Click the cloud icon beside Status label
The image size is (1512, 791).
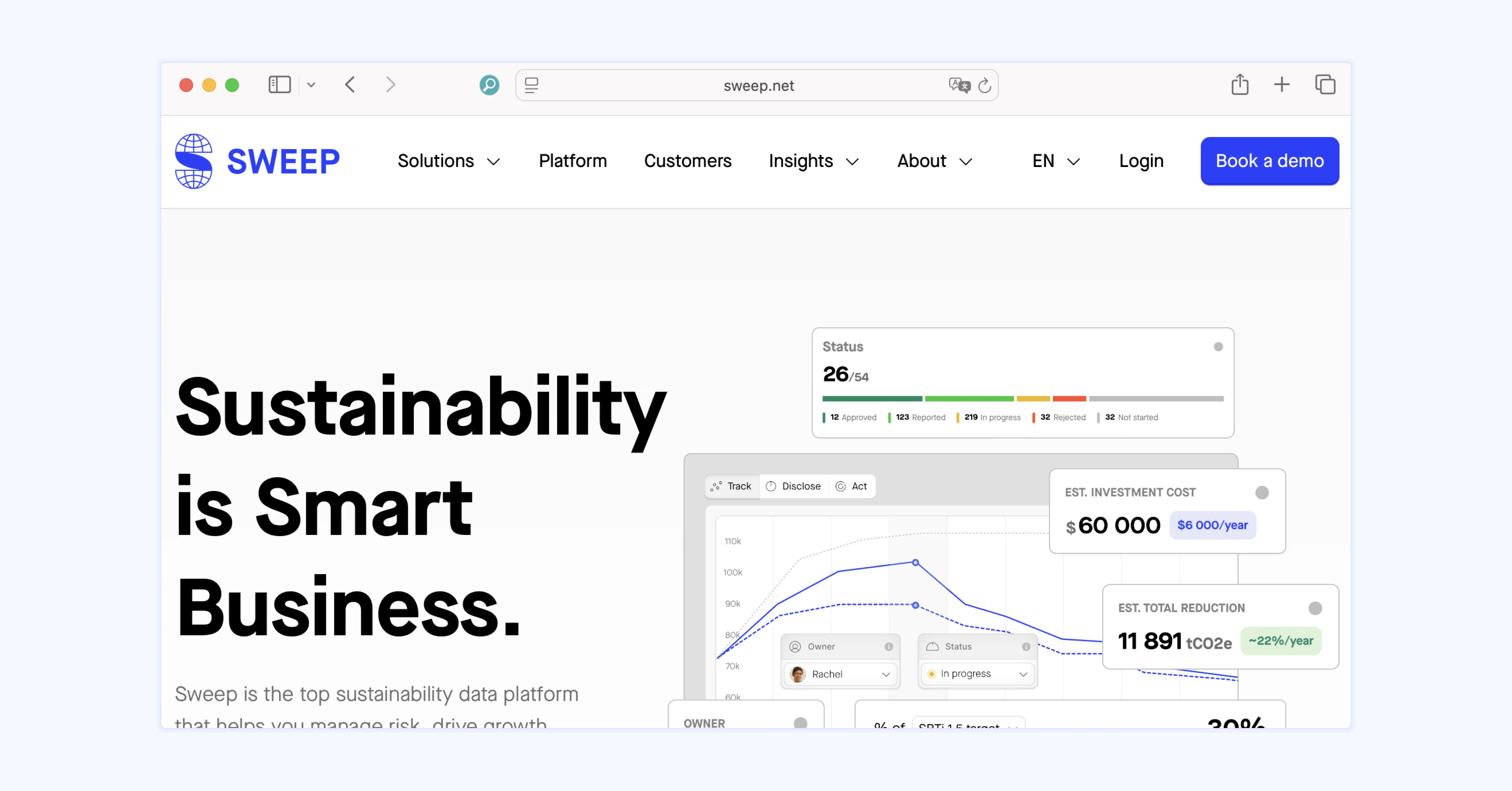click(932, 647)
